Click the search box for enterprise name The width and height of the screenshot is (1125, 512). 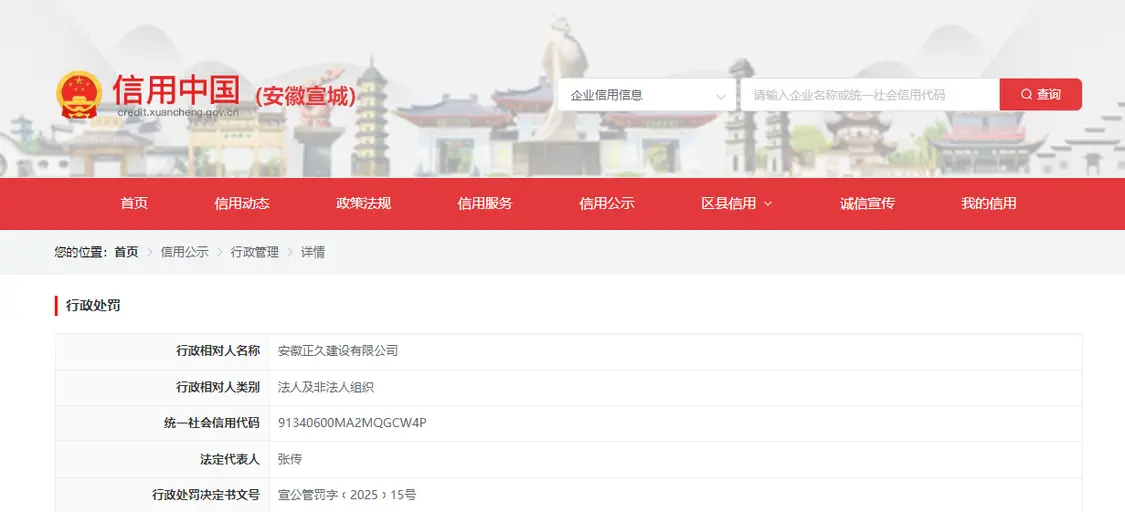(868, 95)
